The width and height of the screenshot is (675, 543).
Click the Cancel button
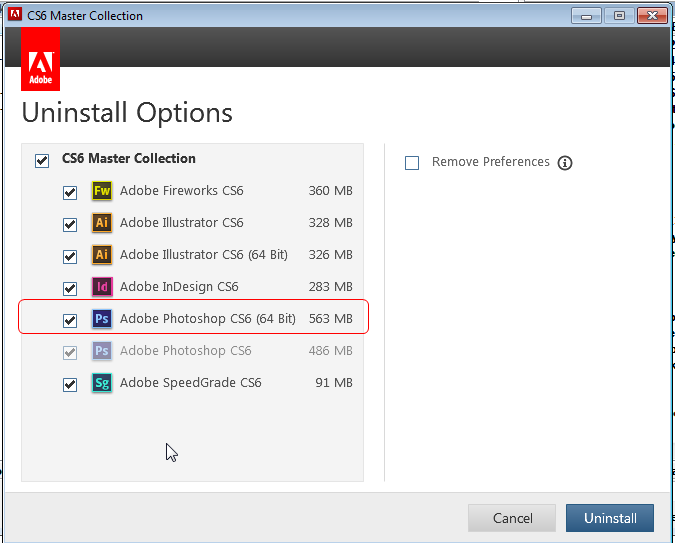coord(512,518)
